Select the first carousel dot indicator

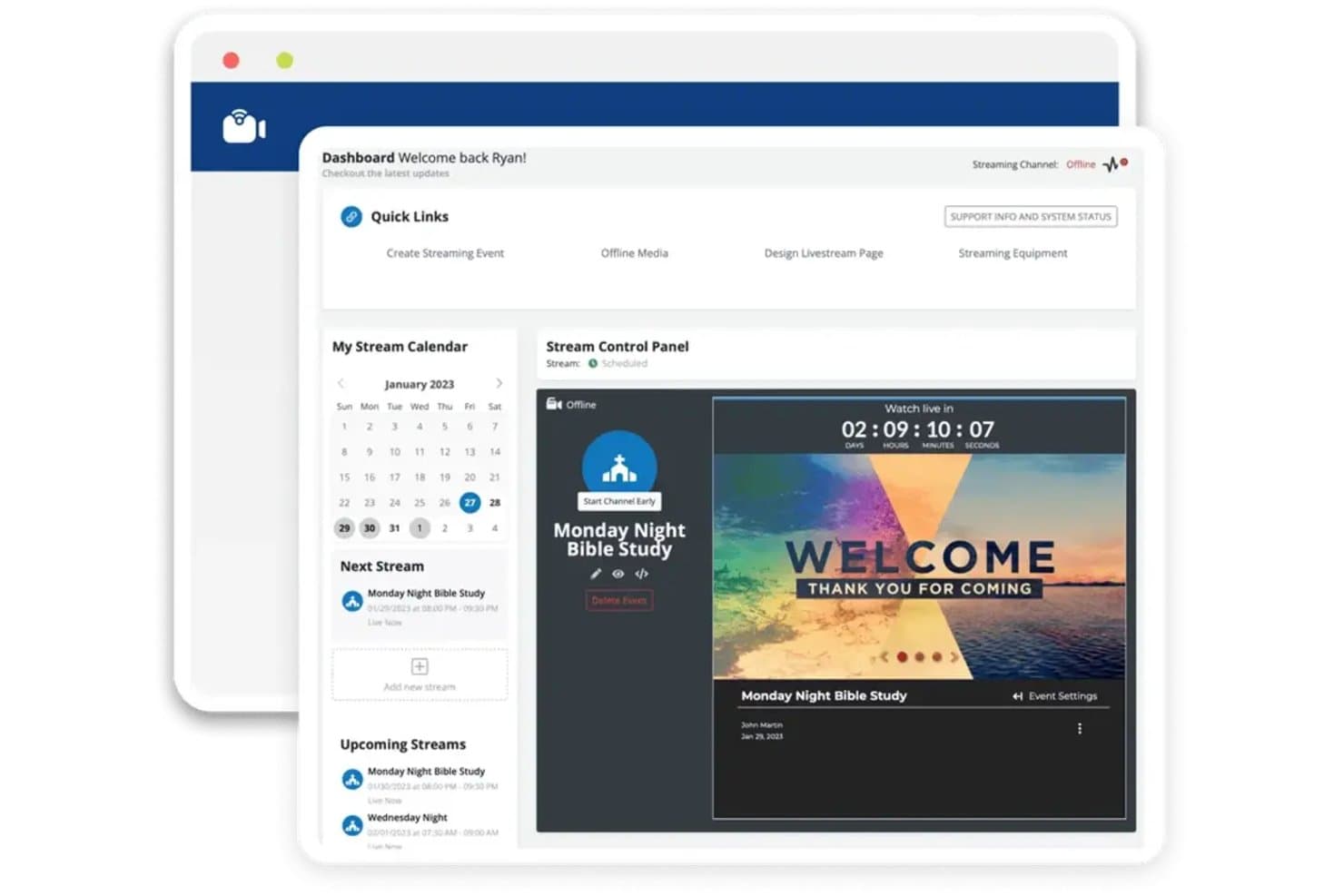click(902, 657)
